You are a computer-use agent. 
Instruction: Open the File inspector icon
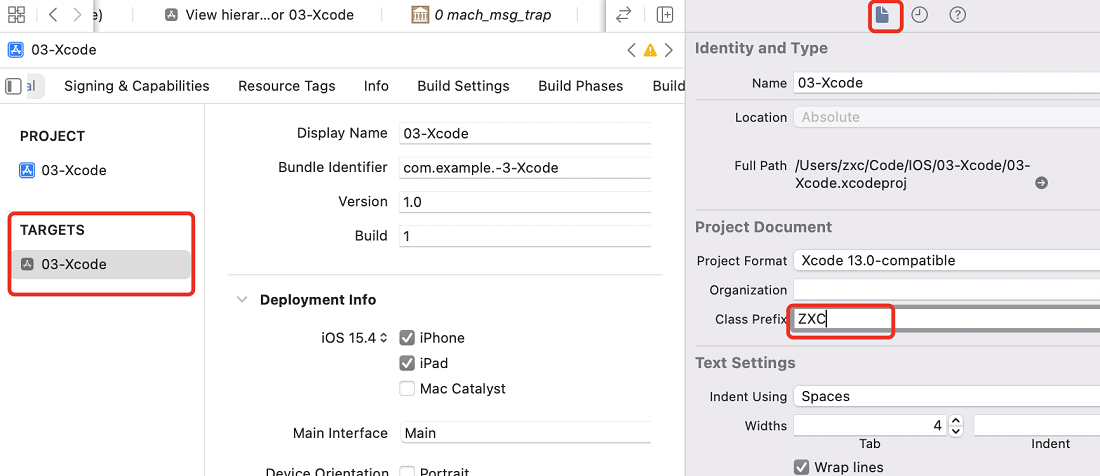click(883, 15)
